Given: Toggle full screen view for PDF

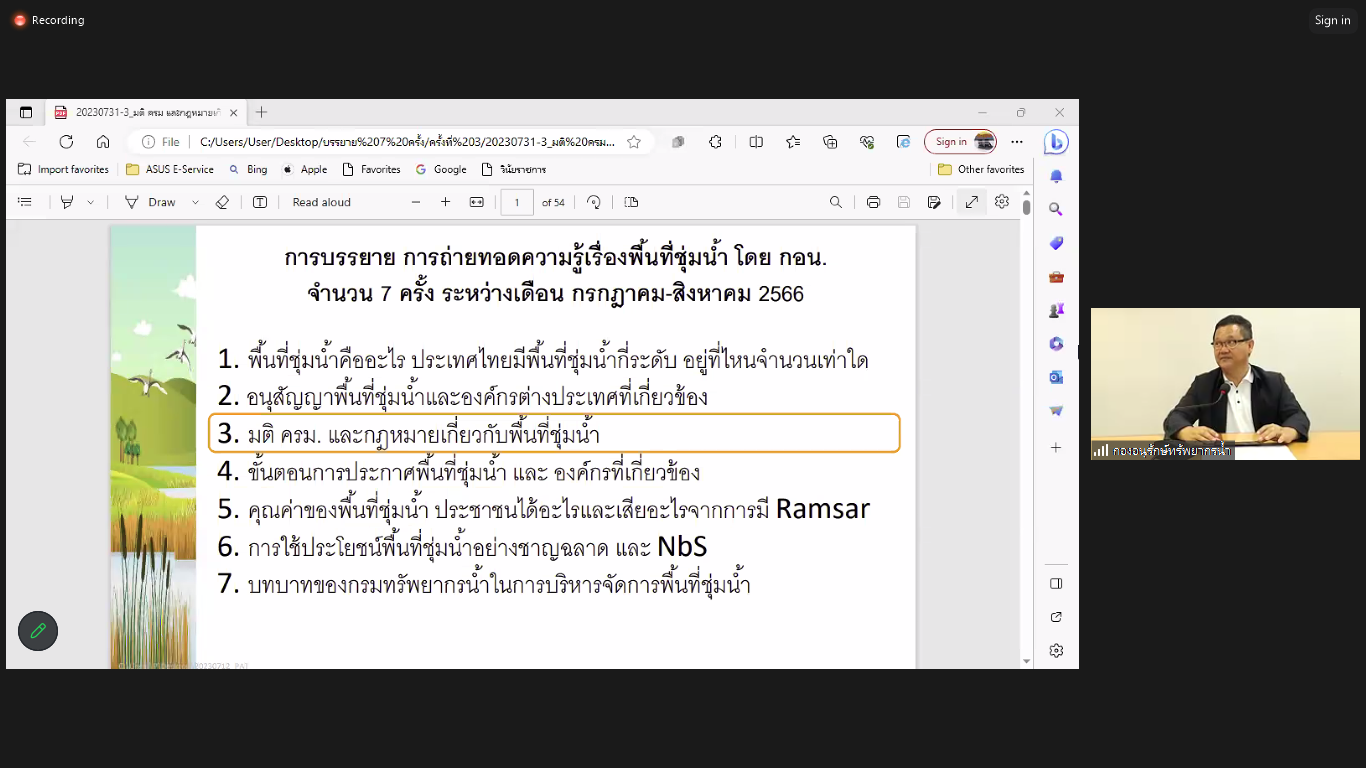Looking at the screenshot, I should 972,202.
